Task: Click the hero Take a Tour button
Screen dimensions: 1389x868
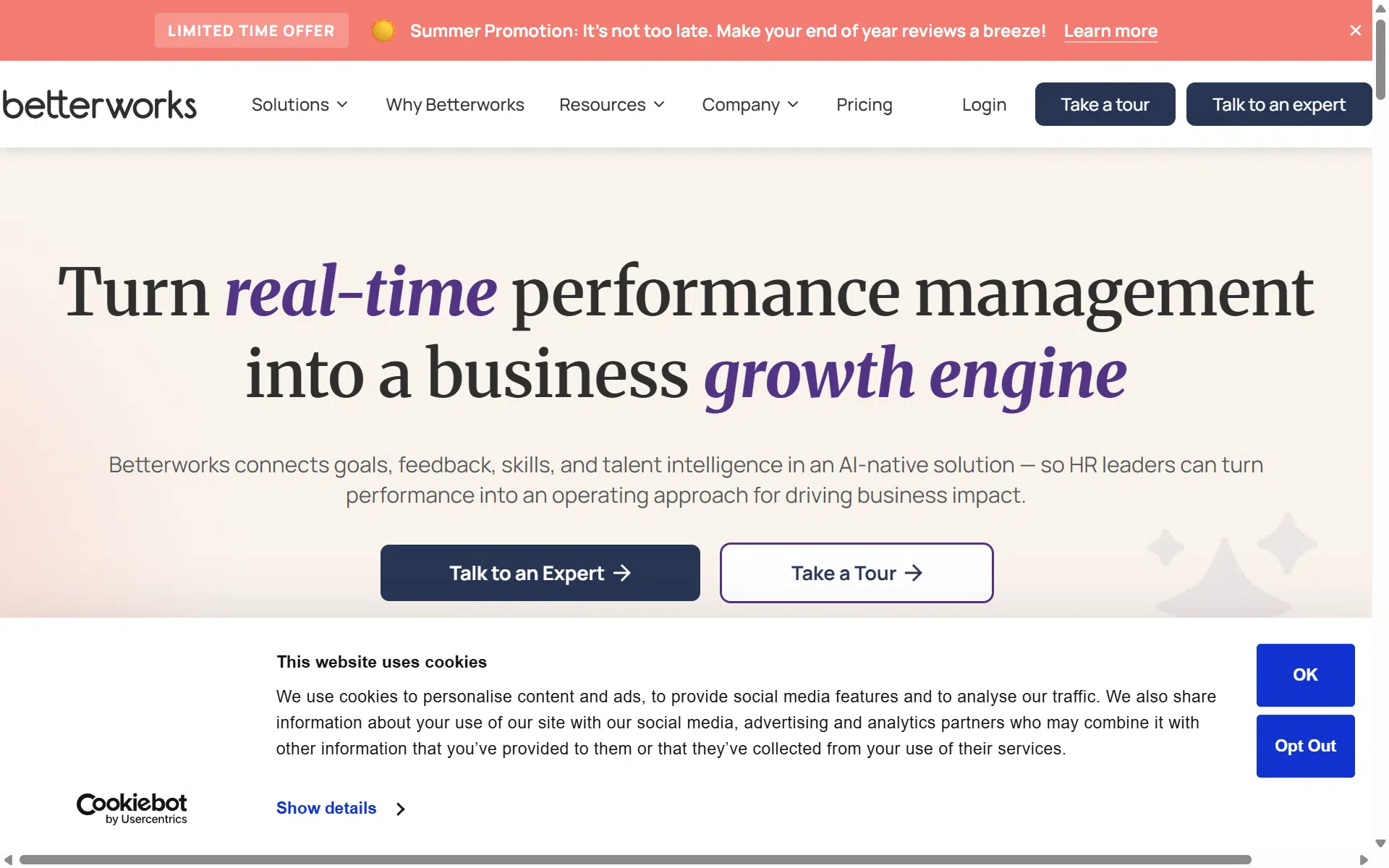Action: pyautogui.click(x=857, y=573)
